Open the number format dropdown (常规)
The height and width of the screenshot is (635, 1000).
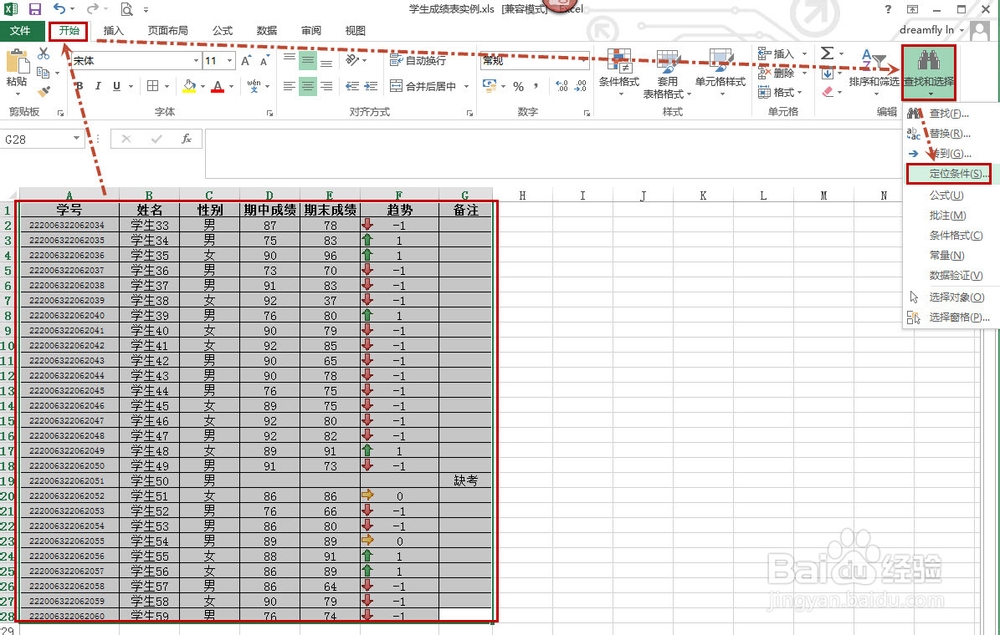pyautogui.click(x=583, y=61)
